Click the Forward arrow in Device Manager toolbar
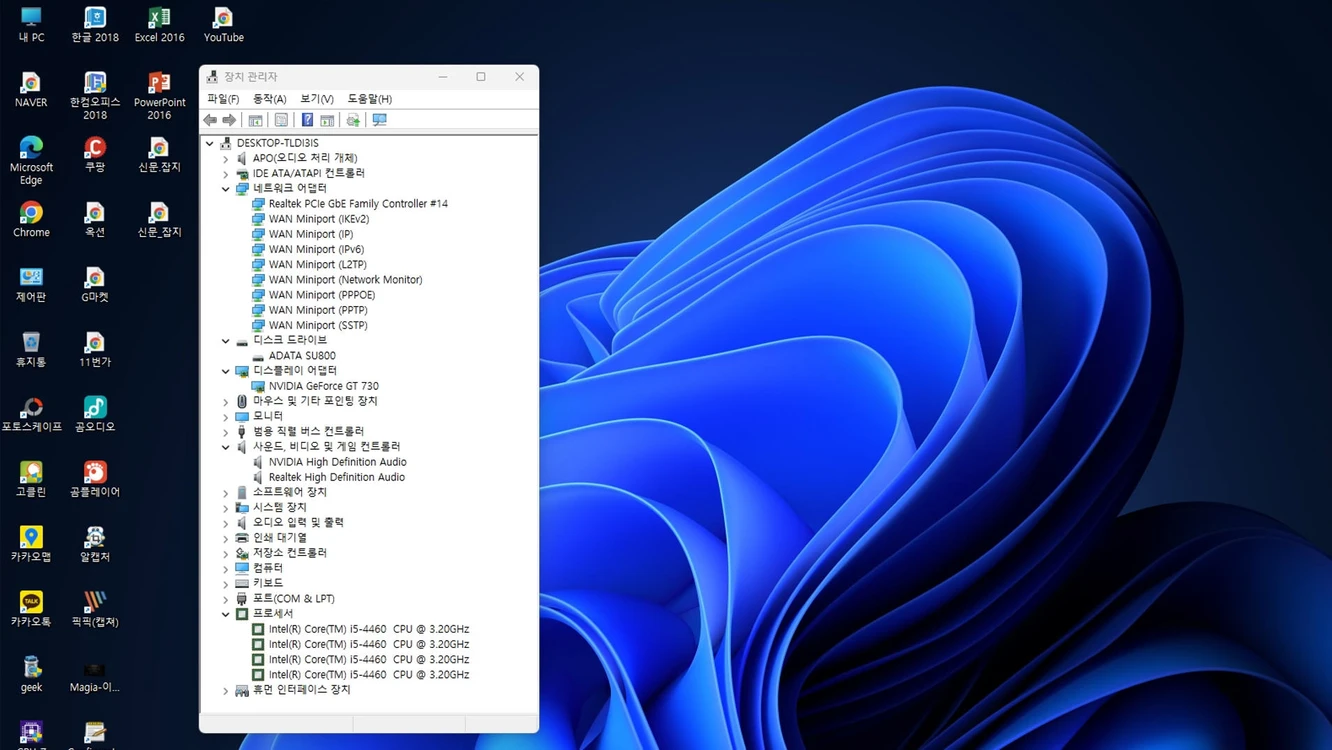1332x750 pixels. point(229,120)
